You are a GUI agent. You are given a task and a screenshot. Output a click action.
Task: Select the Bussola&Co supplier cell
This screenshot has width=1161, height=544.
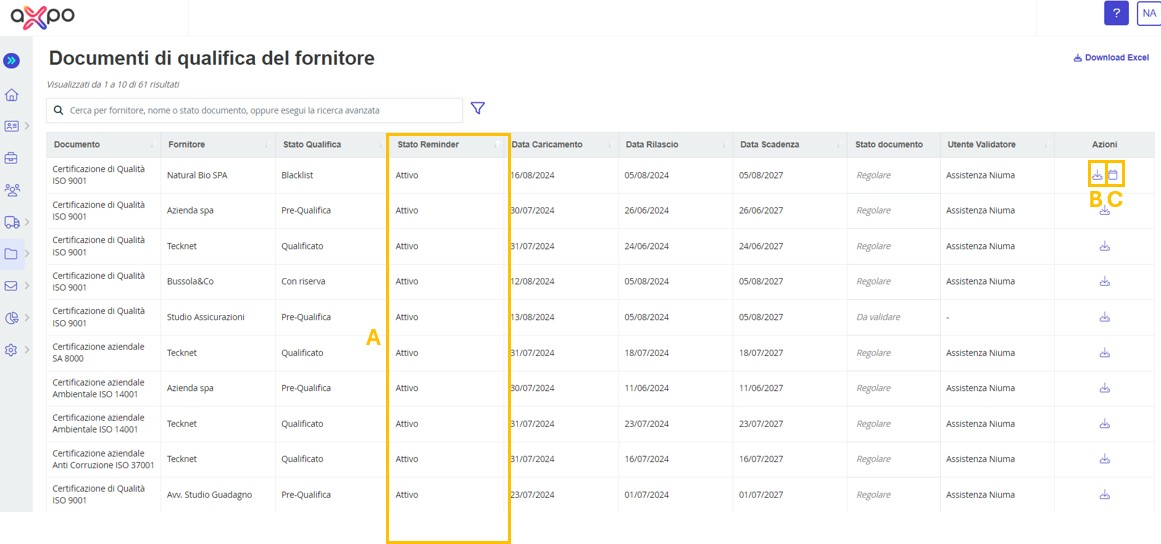click(218, 282)
